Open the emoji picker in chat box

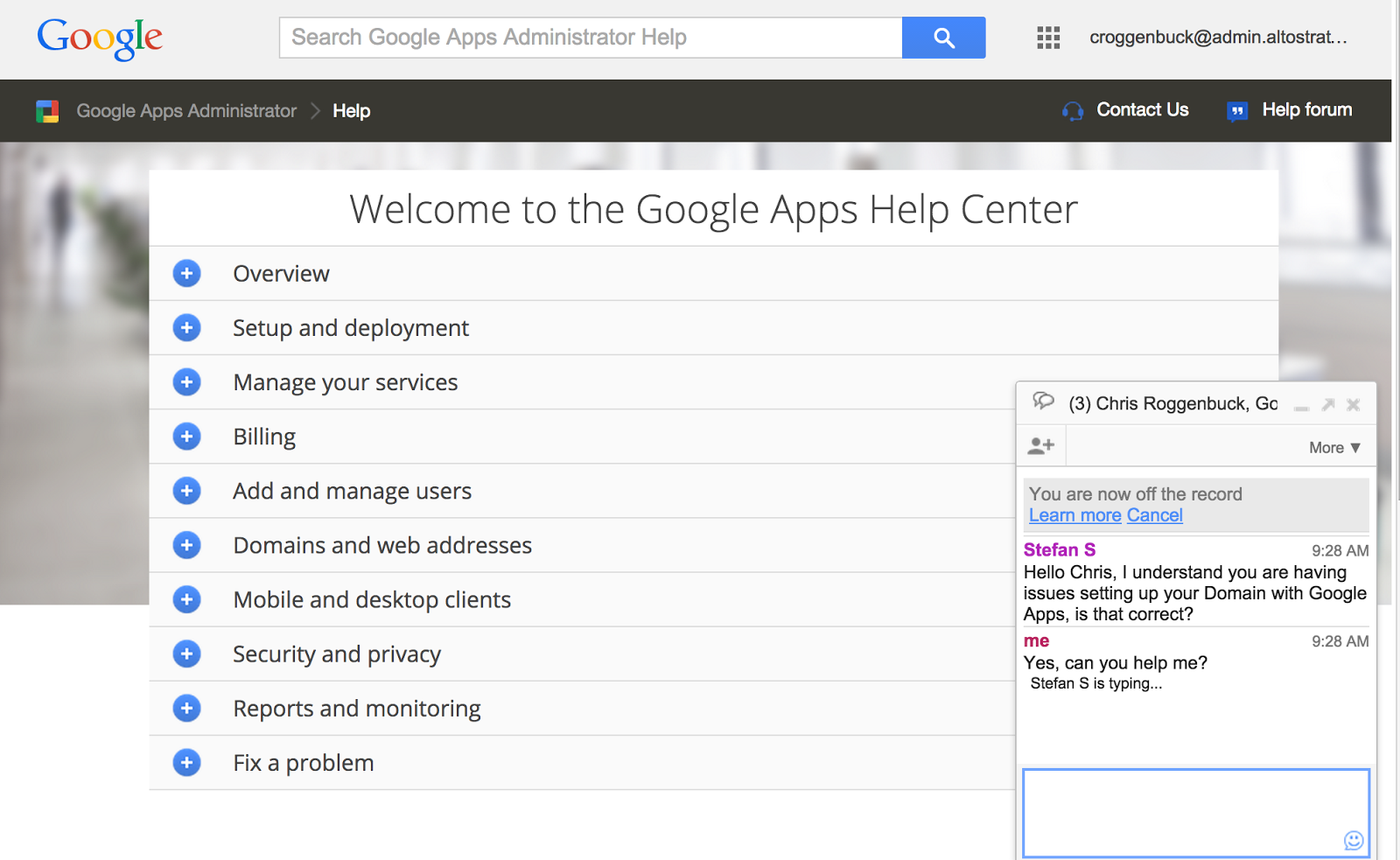[1353, 840]
